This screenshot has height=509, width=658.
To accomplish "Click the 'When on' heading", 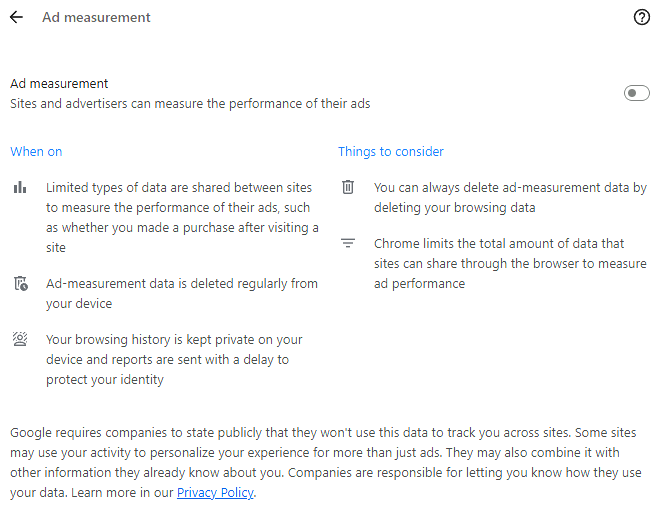I will [36, 151].
